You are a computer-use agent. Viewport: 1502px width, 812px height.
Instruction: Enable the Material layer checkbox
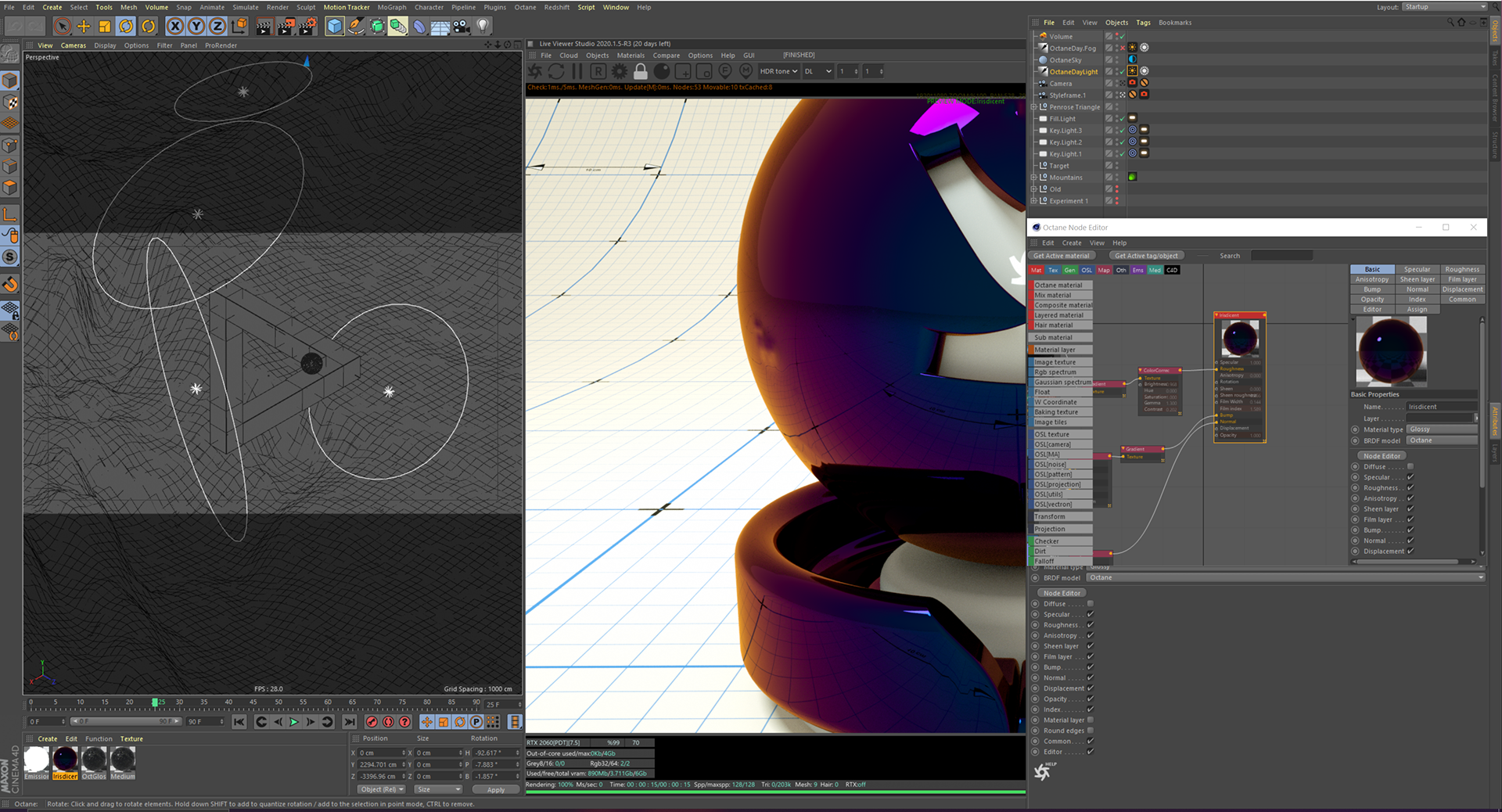(x=1091, y=720)
